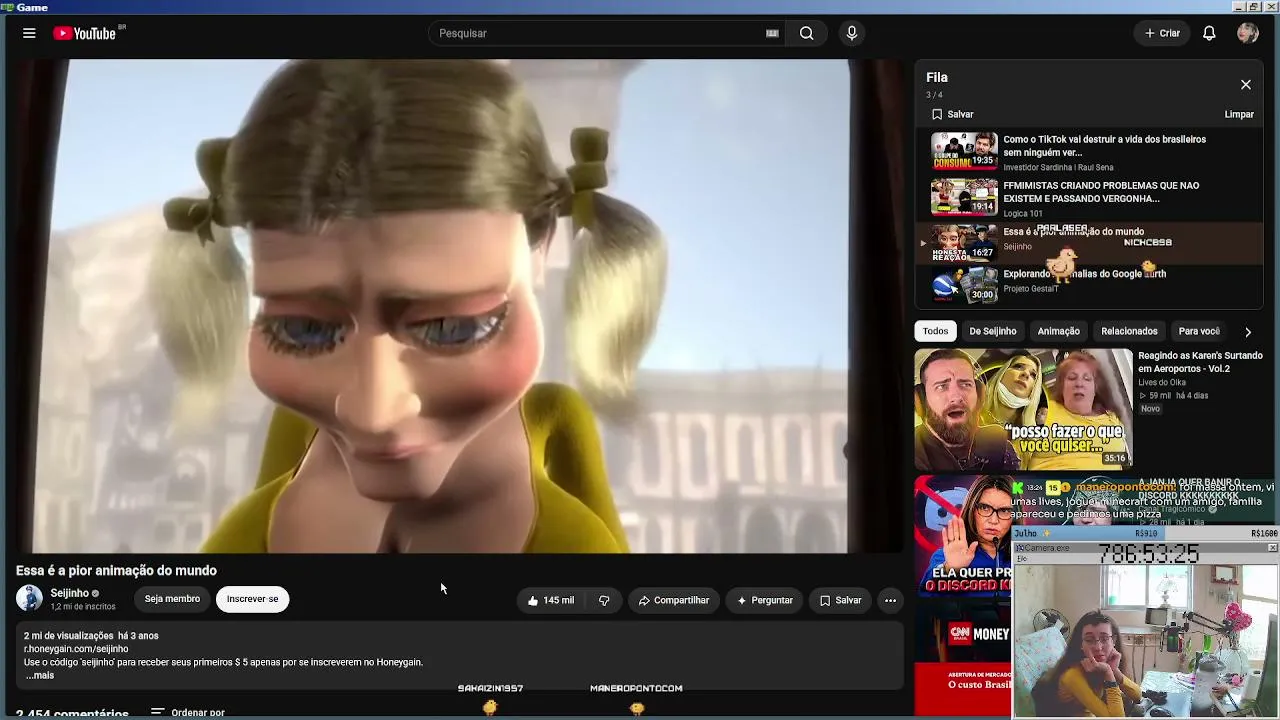Open the Criar create menu
Screen dimensions: 1280x720
pyautogui.click(x=1162, y=33)
